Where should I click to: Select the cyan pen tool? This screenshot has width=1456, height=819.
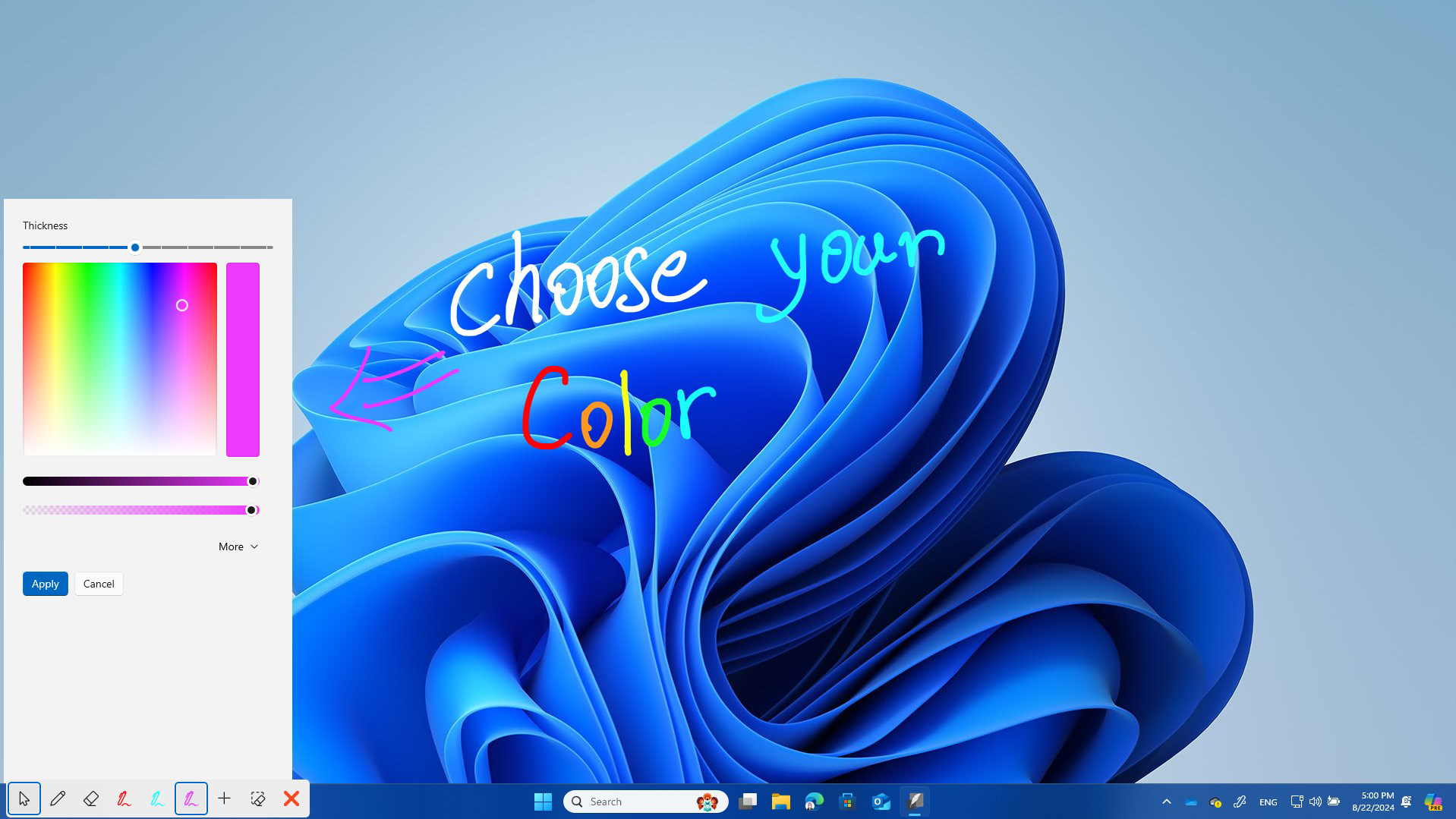pyautogui.click(x=158, y=799)
